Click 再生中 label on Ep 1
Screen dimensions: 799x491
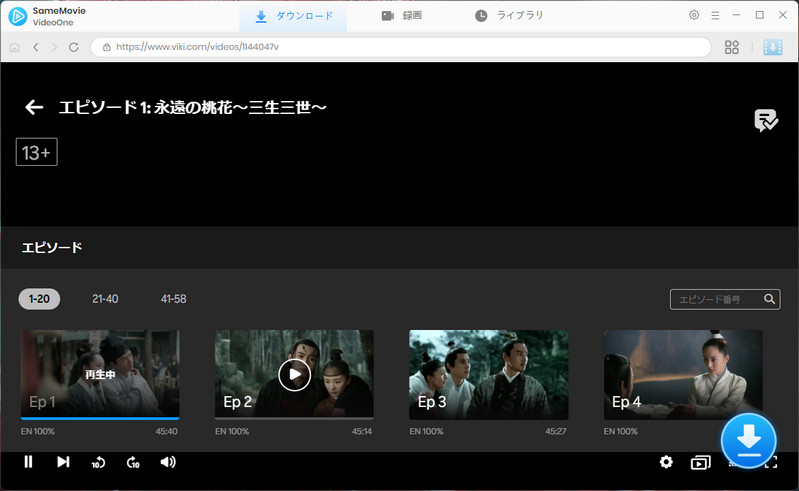click(x=100, y=375)
